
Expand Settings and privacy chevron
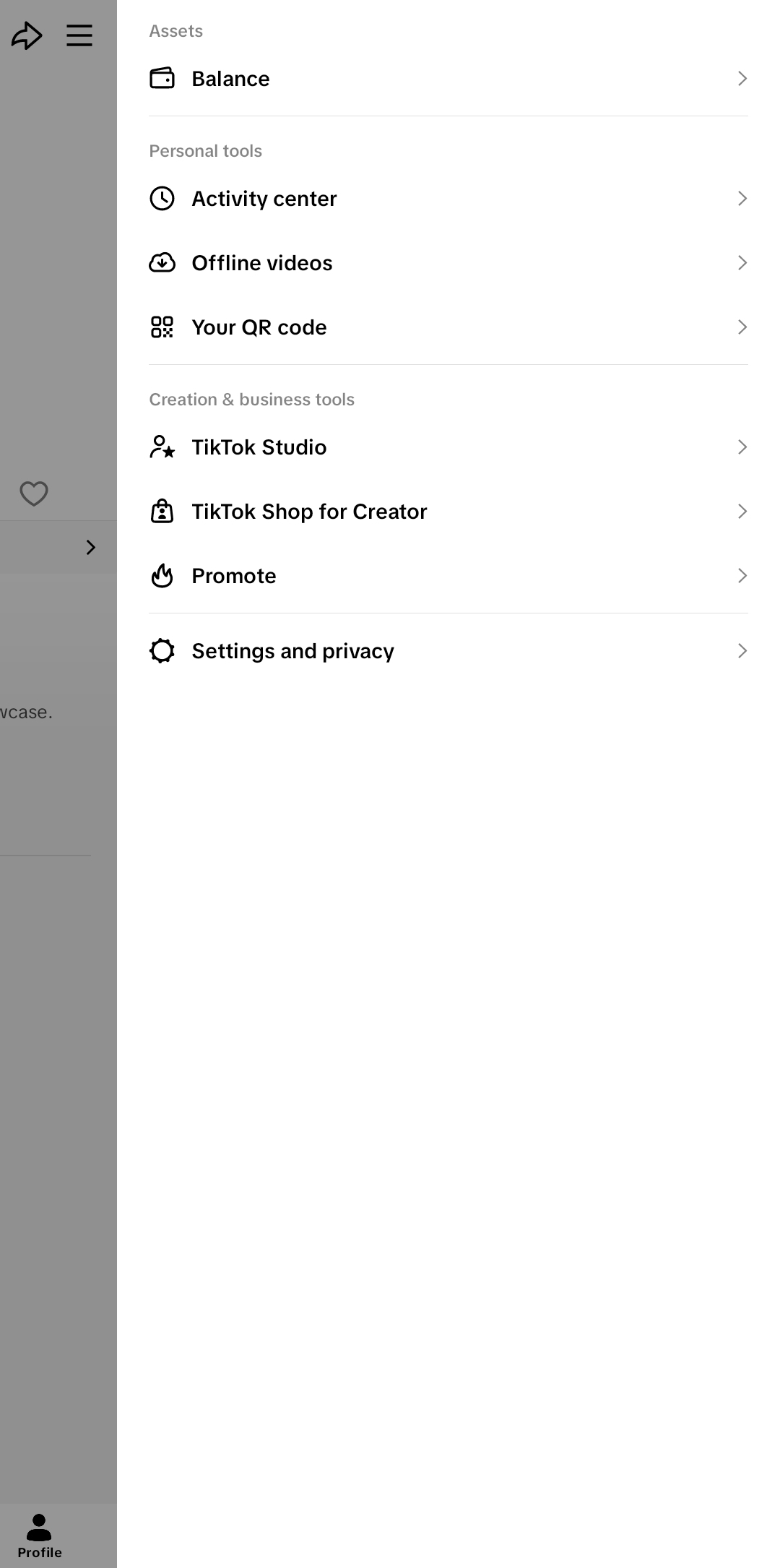tap(742, 650)
